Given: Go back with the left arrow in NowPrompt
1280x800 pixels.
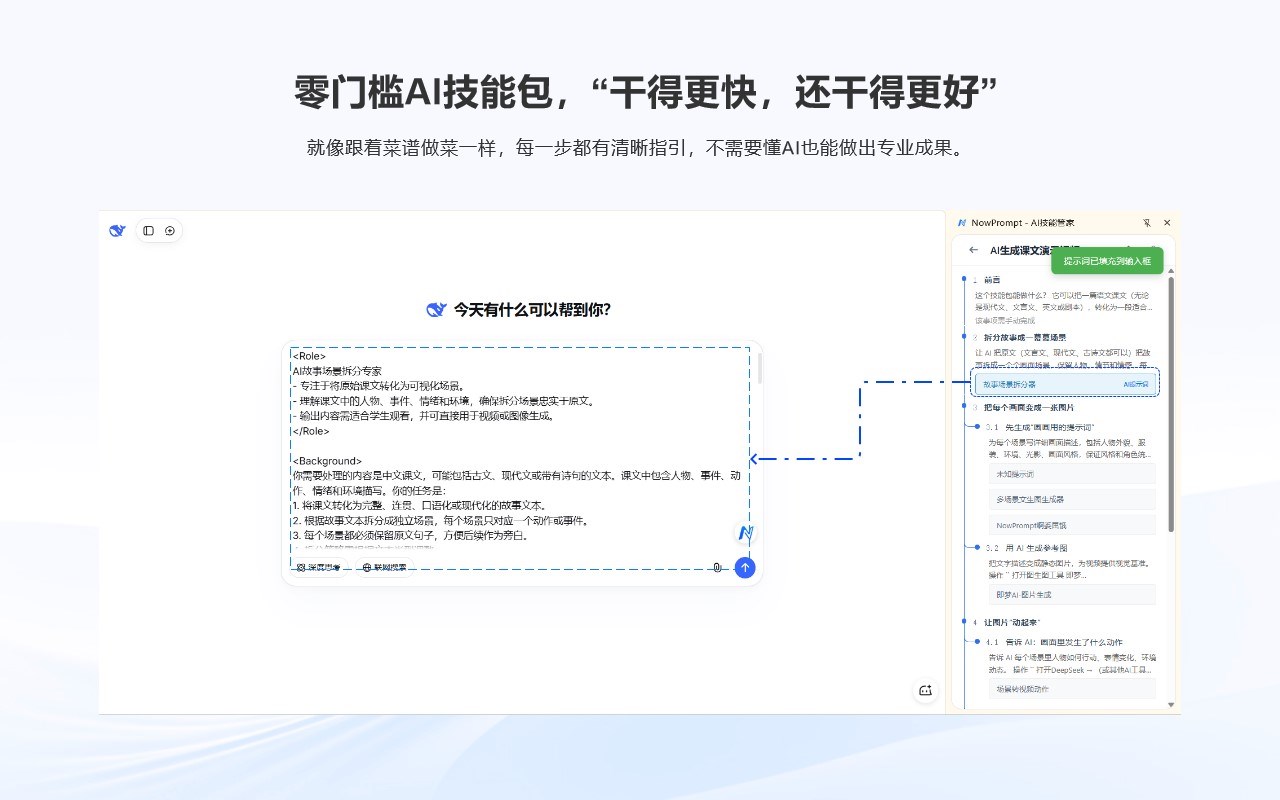Looking at the screenshot, I should (974, 250).
